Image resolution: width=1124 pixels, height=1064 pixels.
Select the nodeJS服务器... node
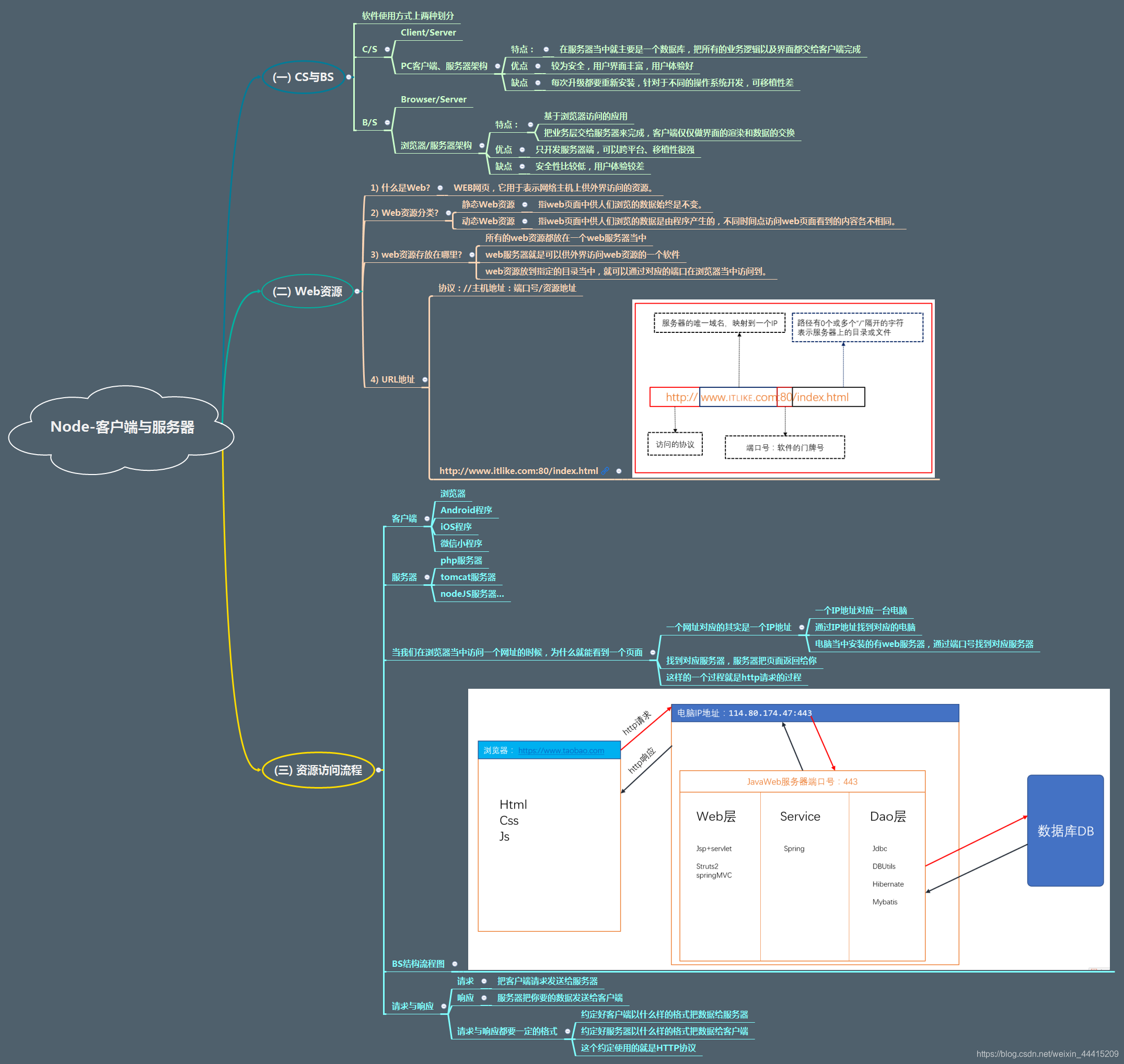point(472,594)
